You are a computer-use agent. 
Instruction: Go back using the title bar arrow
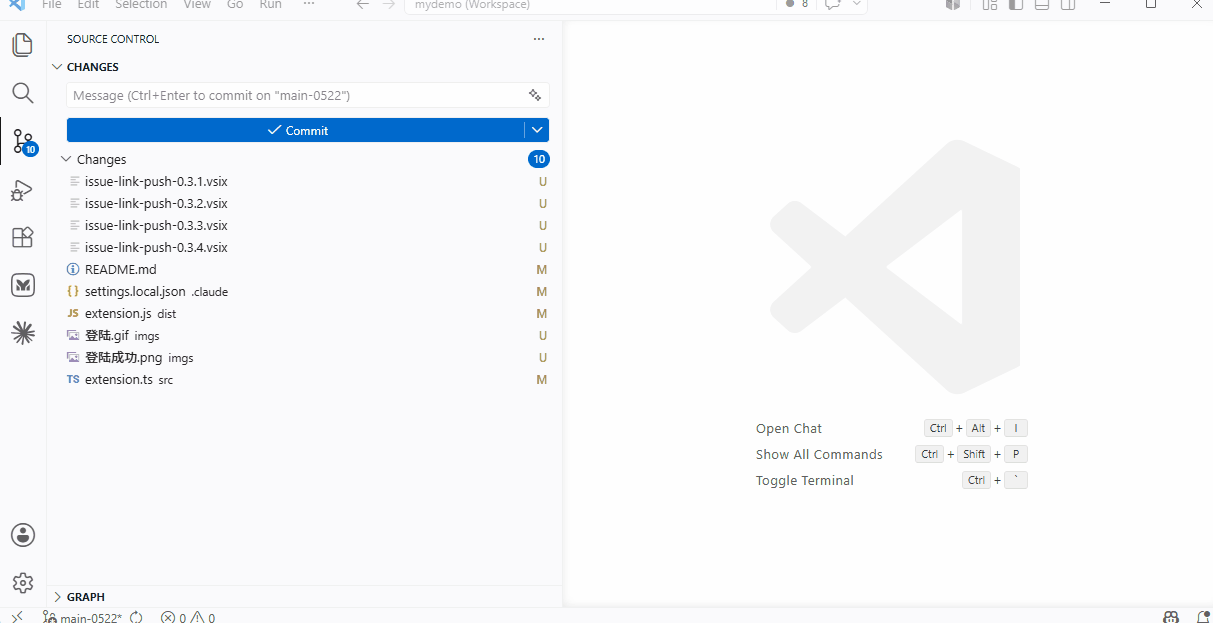[362, 5]
